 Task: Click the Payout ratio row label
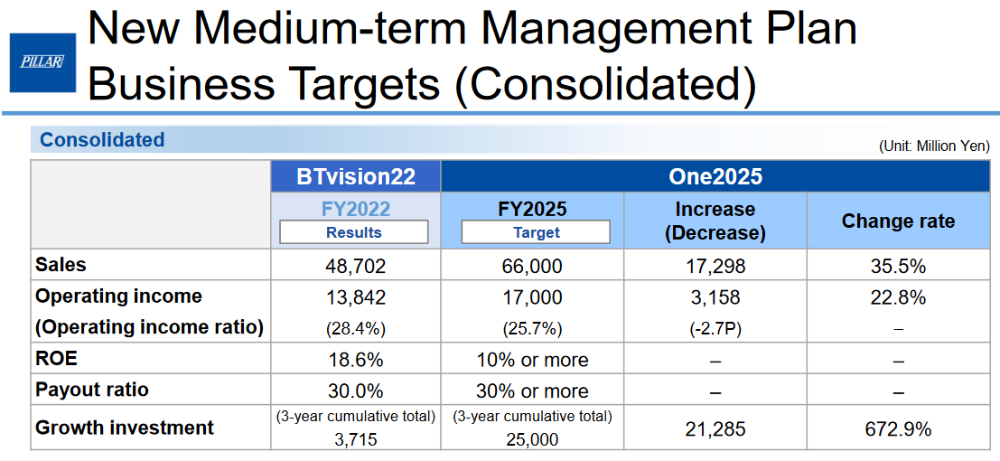point(90,390)
